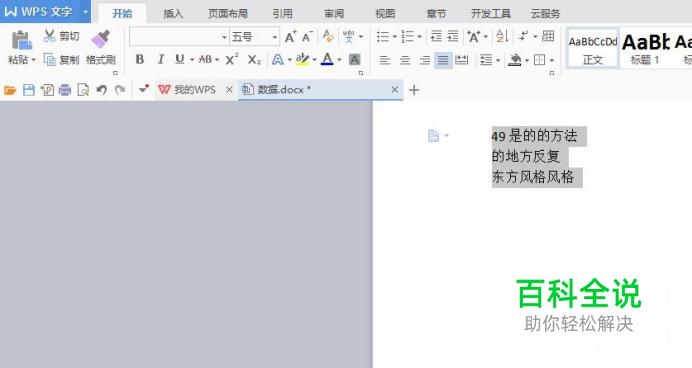Toggle underline formatting
This screenshot has height=368, width=692.
(180, 59)
